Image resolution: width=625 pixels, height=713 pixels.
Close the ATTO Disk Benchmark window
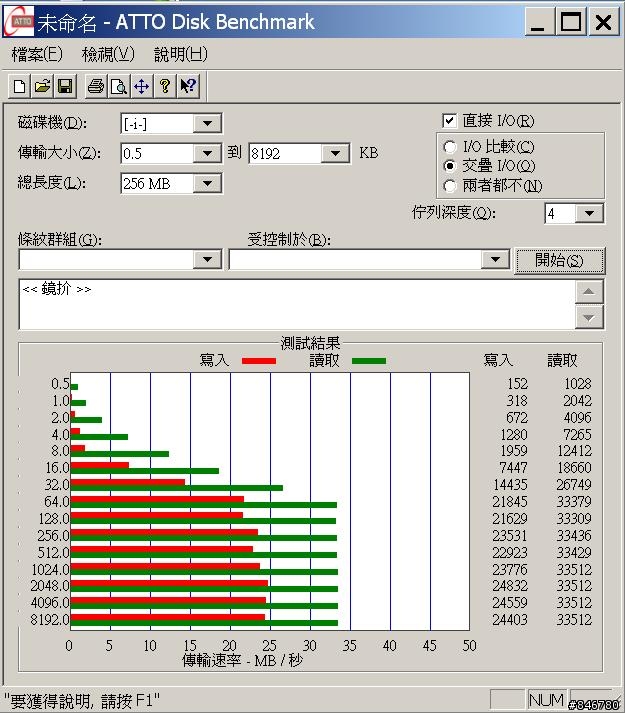pos(604,21)
